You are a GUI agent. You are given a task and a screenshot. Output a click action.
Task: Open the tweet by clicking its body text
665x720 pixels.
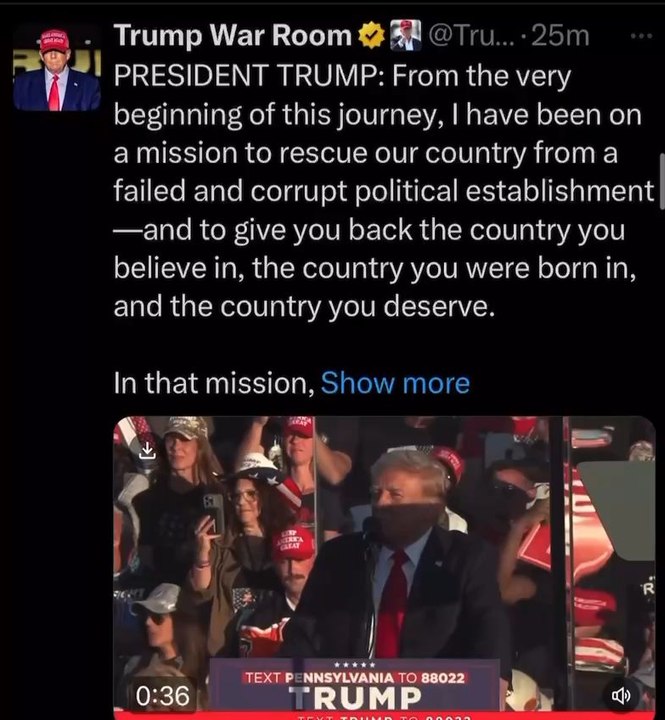tap(384, 191)
